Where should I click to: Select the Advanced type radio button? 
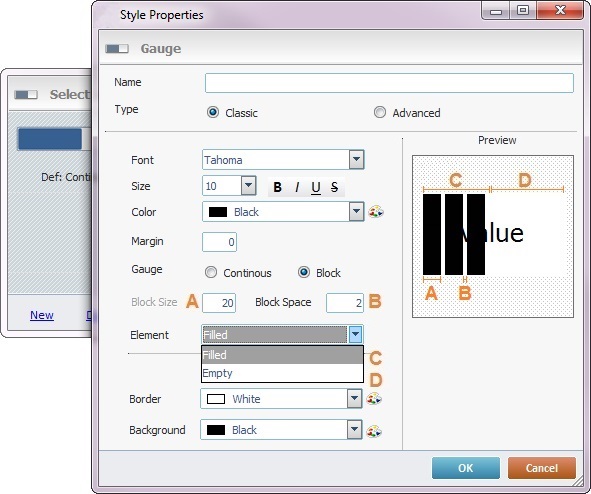380,112
